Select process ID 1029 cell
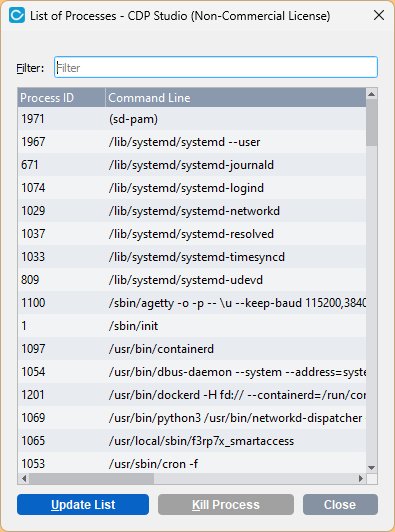Image resolution: width=395 pixels, height=532 pixels. click(62, 211)
